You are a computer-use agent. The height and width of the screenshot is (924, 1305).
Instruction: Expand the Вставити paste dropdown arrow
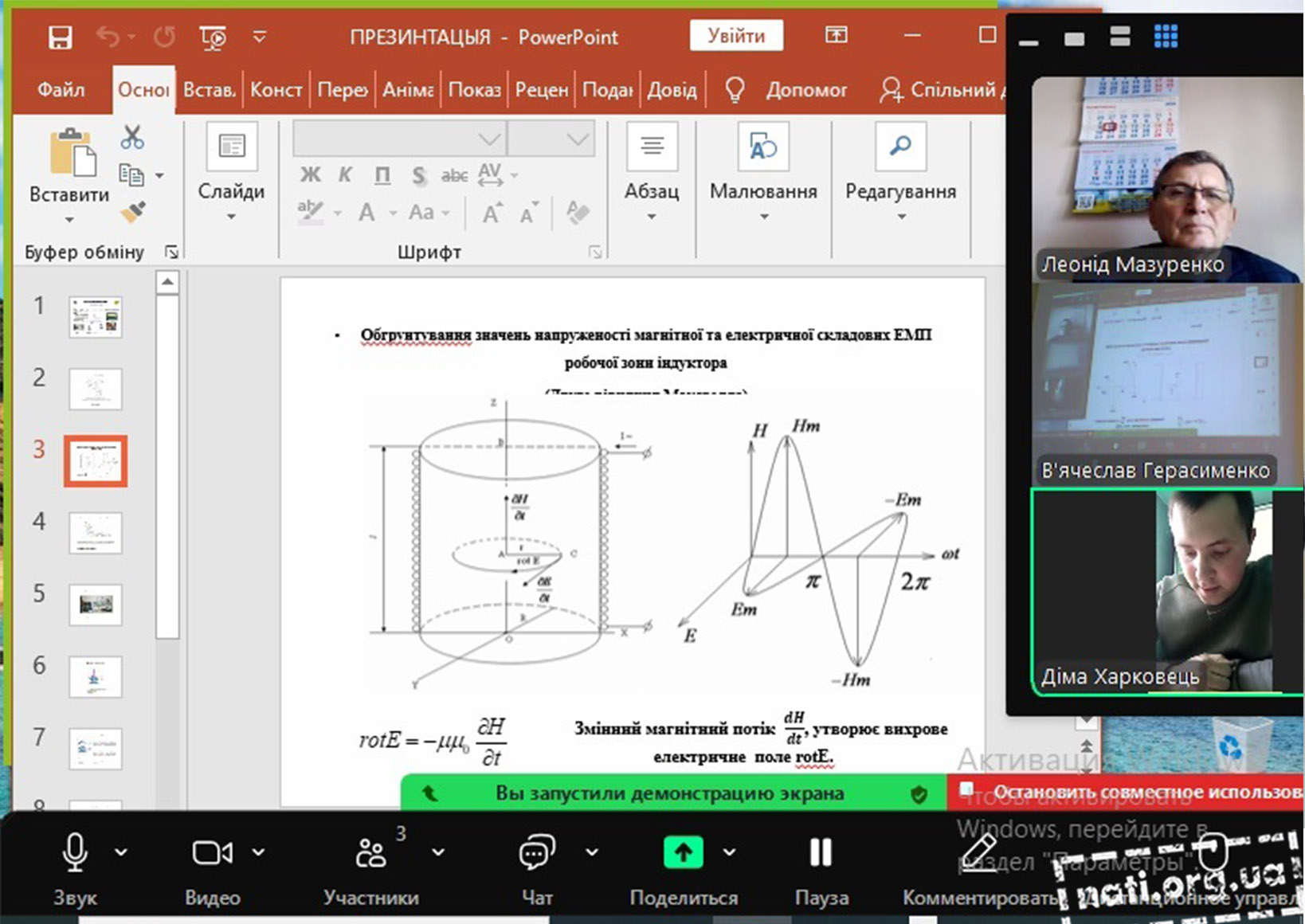(69, 219)
